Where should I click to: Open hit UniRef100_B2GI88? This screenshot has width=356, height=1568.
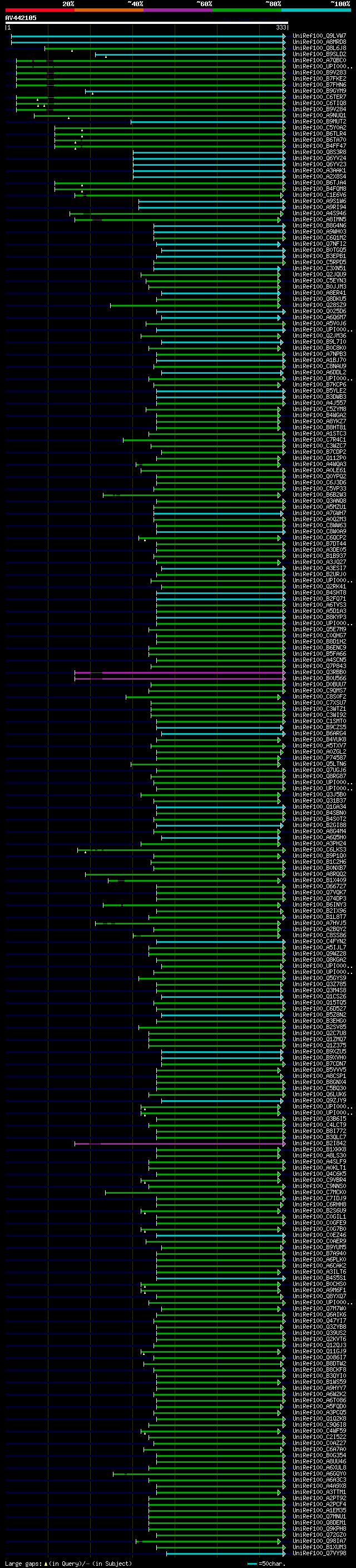click(x=319, y=825)
